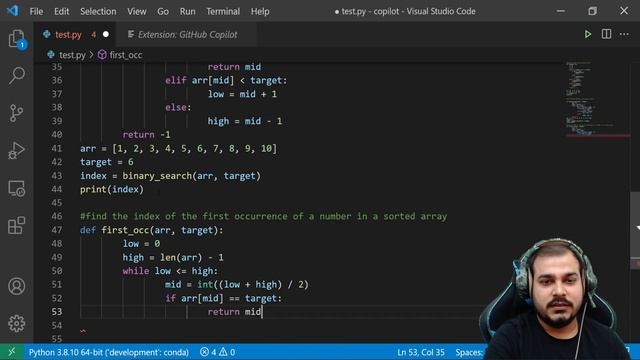The image size is (640, 360).
Task: Click on 'print(index)' line
Action: pos(112,189)
